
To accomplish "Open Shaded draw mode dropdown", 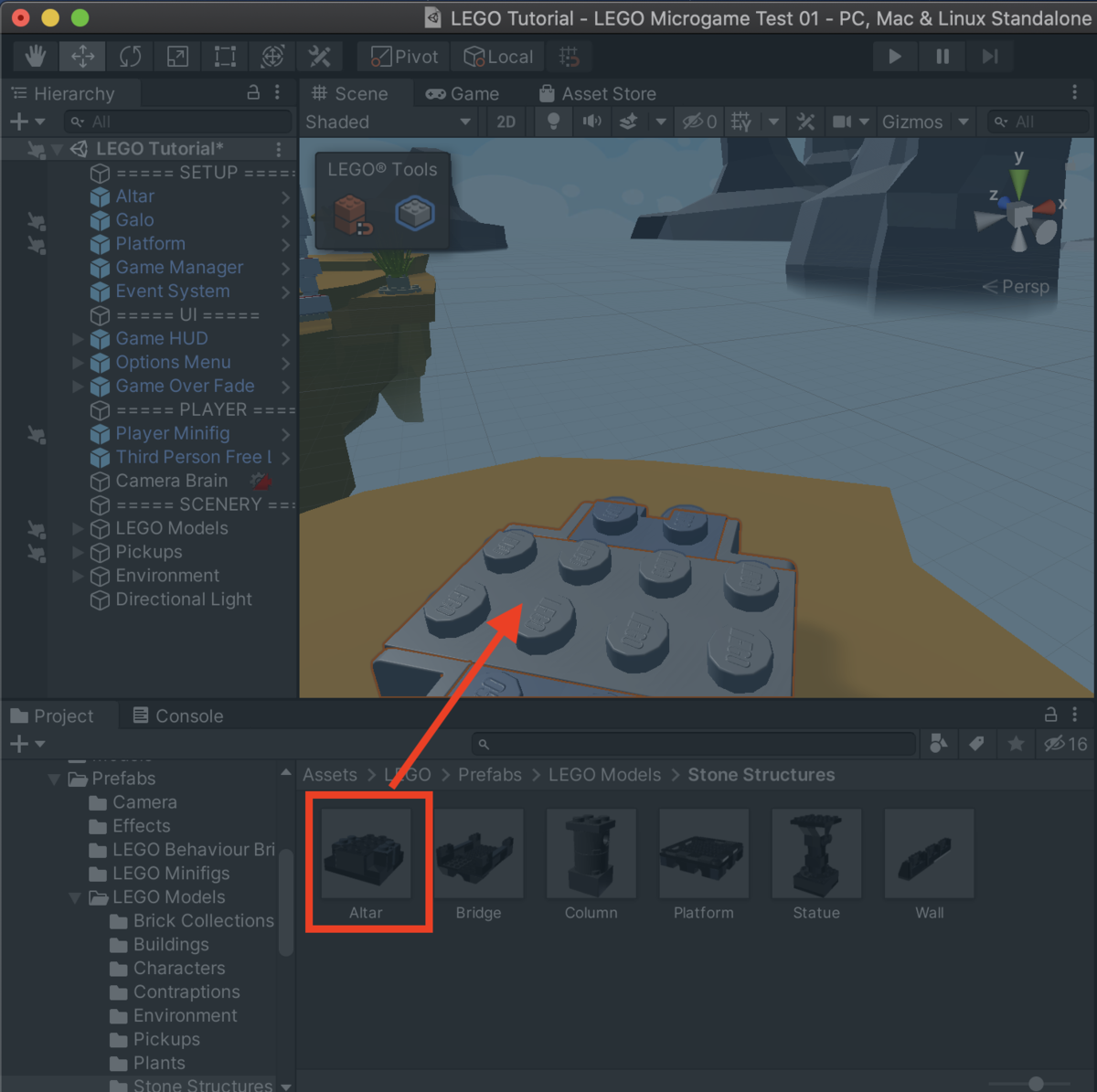I will [389, 122].
